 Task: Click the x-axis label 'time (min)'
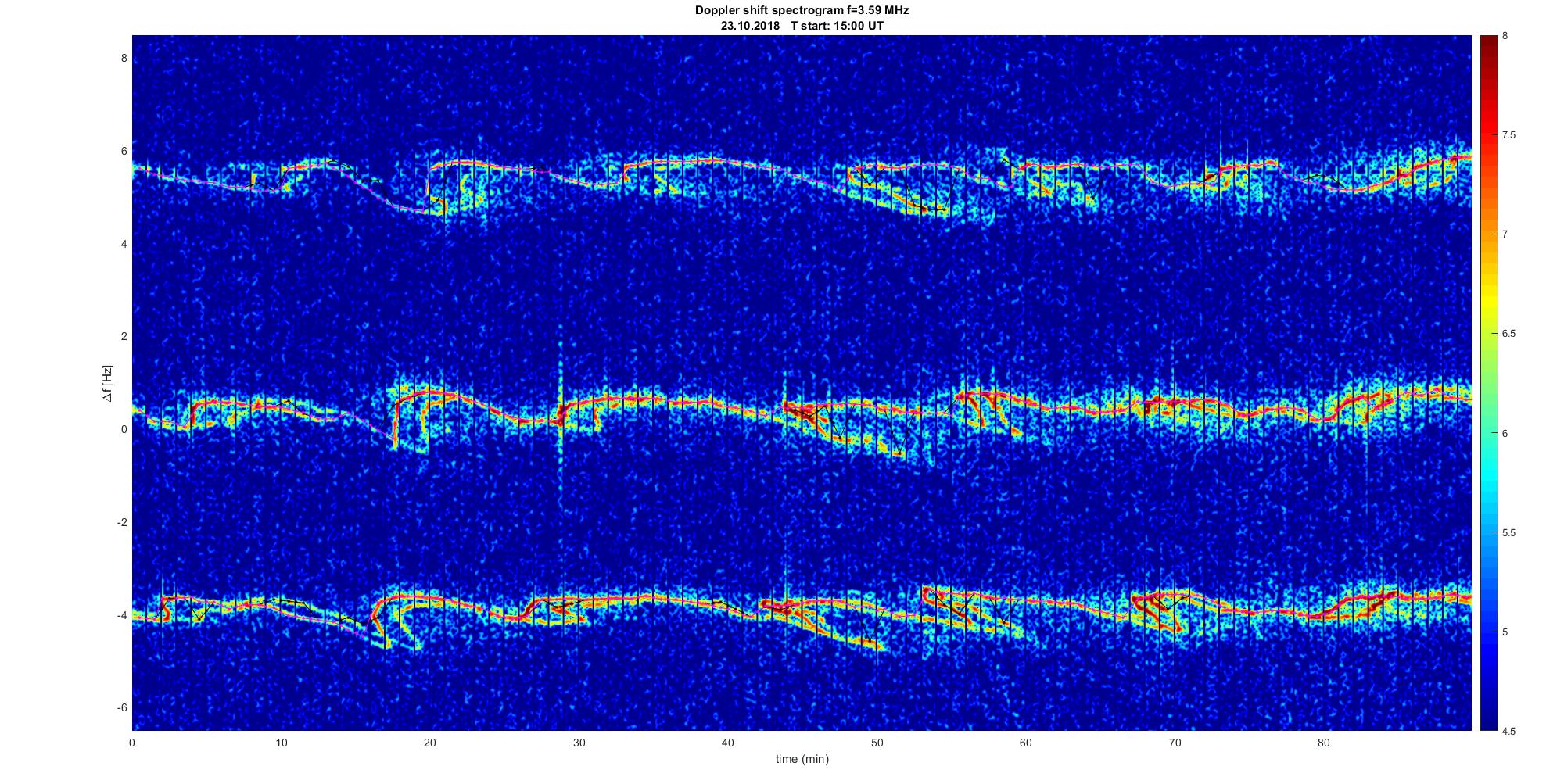tap(802, 758)
